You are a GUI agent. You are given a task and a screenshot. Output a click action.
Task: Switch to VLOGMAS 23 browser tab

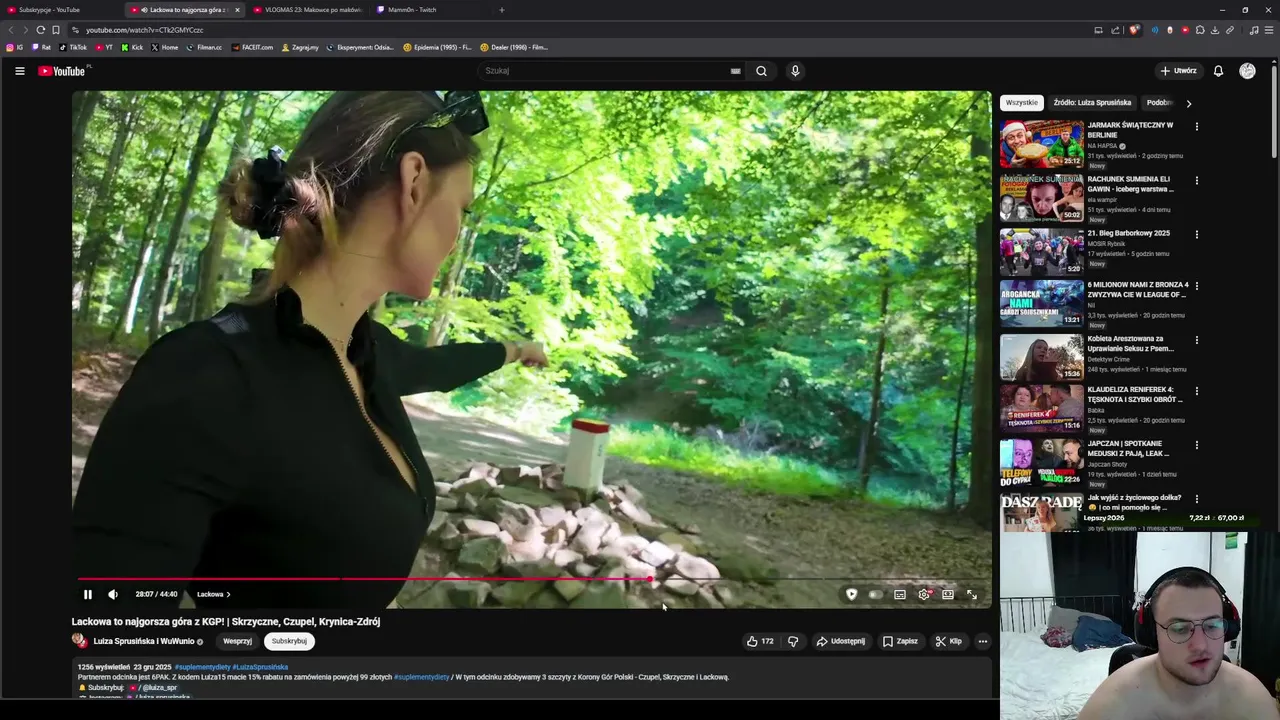pos(308,10)
